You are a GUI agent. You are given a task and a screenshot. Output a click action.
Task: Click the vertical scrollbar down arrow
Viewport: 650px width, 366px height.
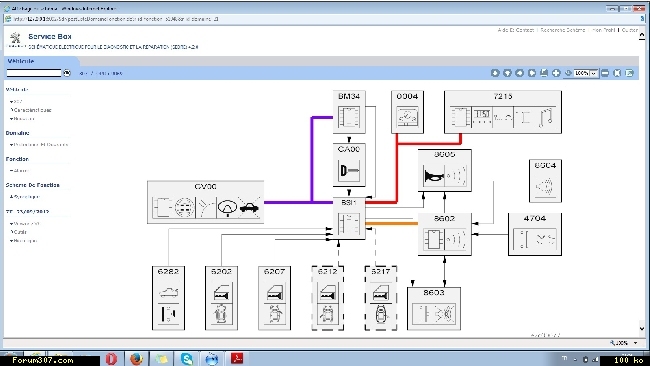(x=642, y=329)
